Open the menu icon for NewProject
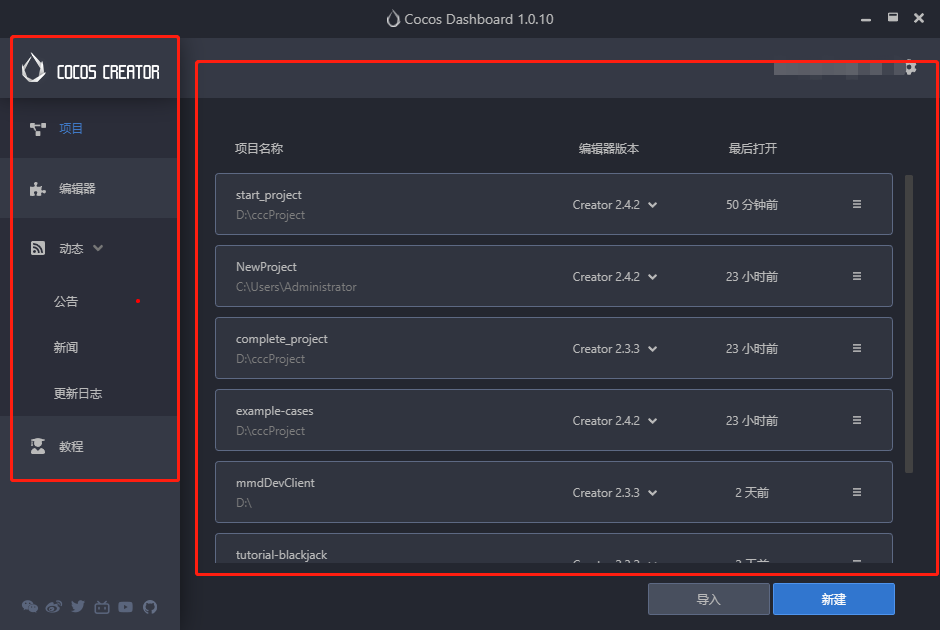940x630 pixels. 857,276
